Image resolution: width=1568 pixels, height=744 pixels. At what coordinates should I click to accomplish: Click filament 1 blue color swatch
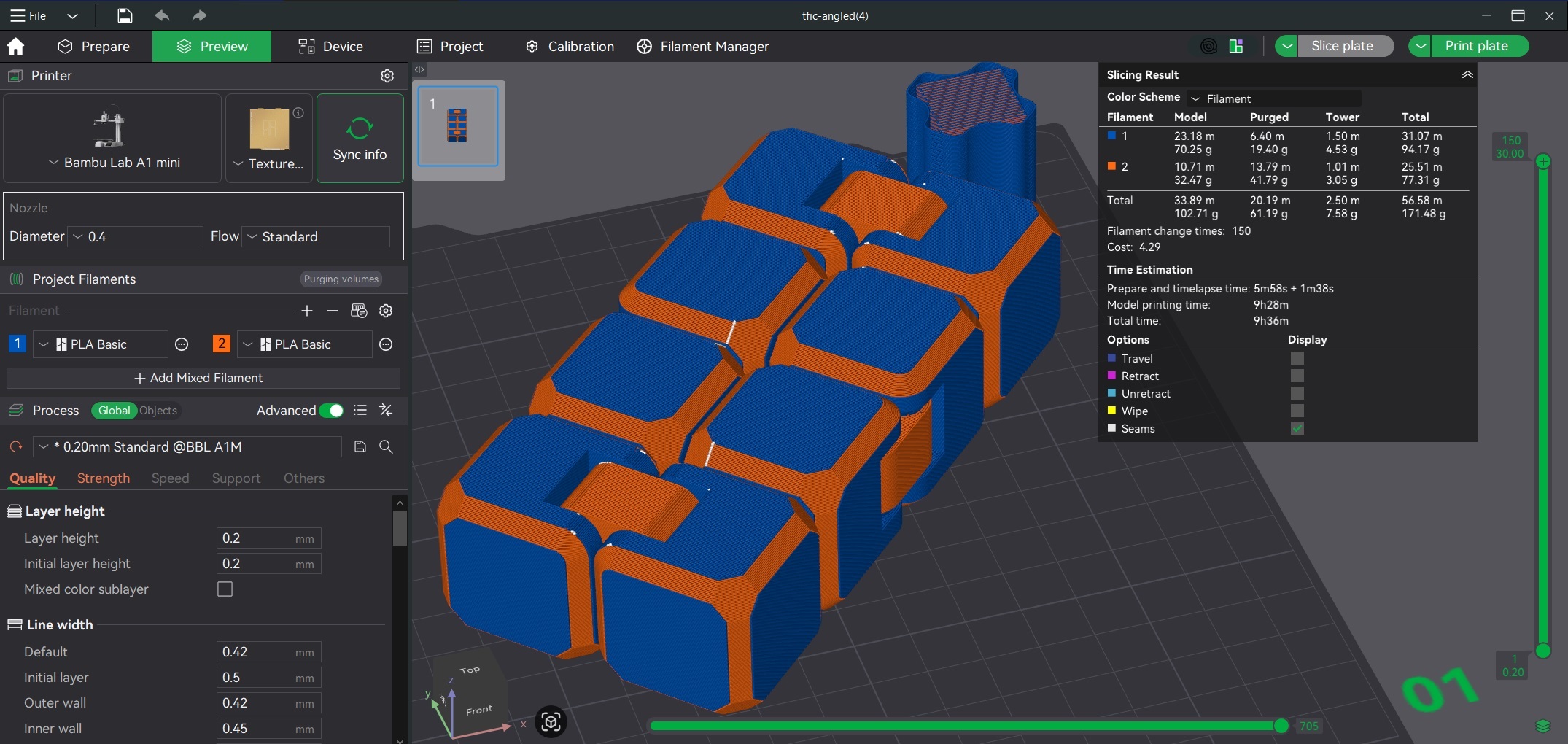coord(18,344)
